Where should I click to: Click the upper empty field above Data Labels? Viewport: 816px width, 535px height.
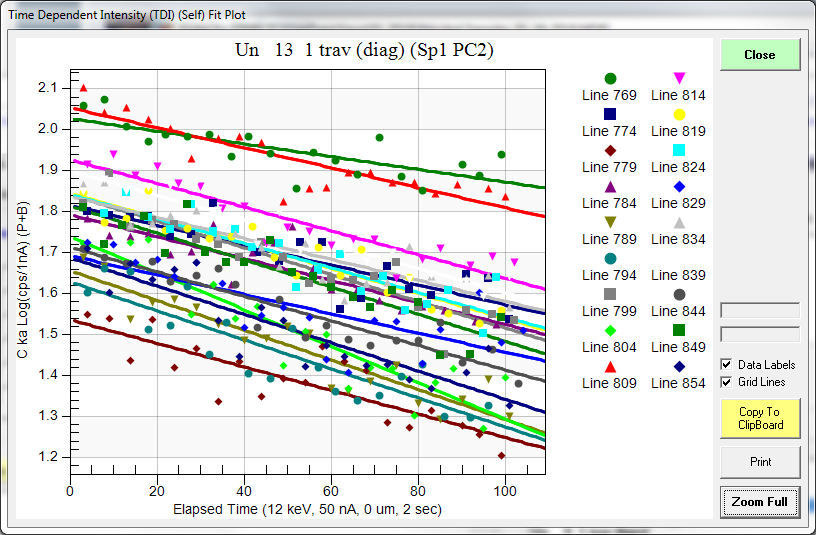760,311
